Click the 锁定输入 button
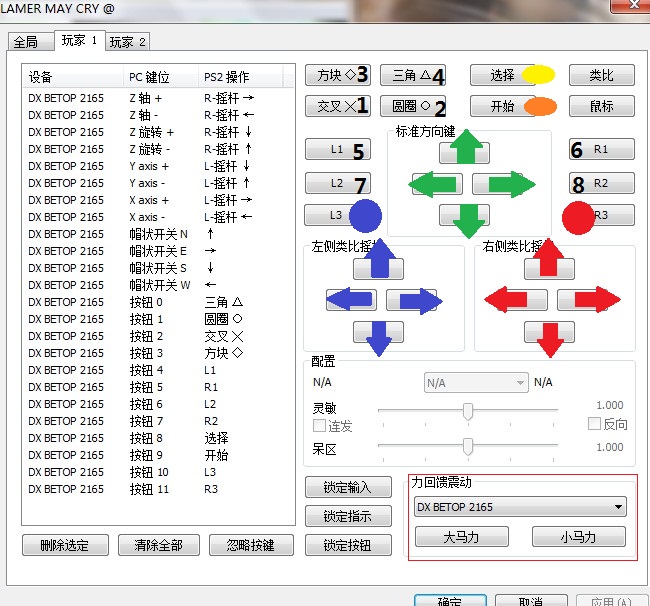 point(346,487)
